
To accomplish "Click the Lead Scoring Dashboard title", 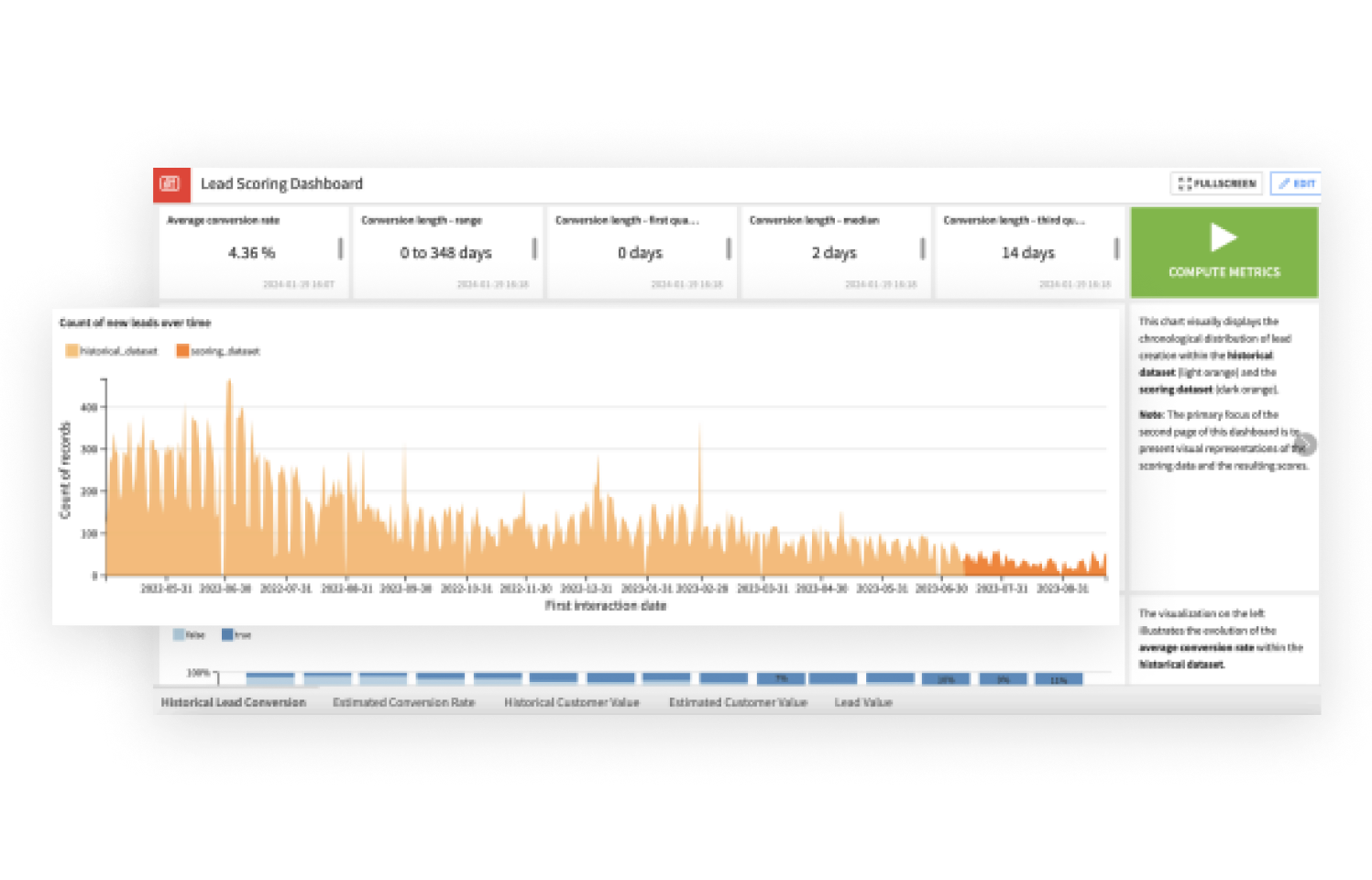I will pos(281,184).
